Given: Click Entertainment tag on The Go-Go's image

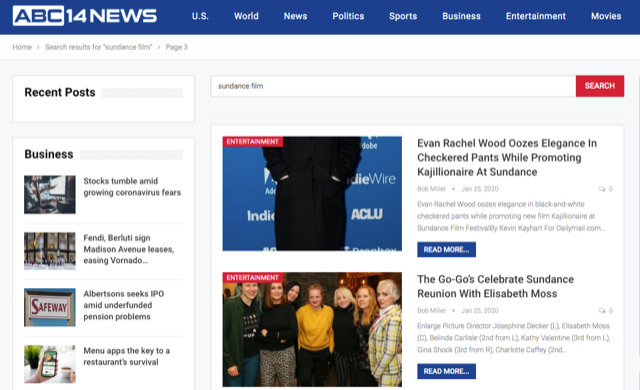Looking at the screenshot, I should click(253, 278).
